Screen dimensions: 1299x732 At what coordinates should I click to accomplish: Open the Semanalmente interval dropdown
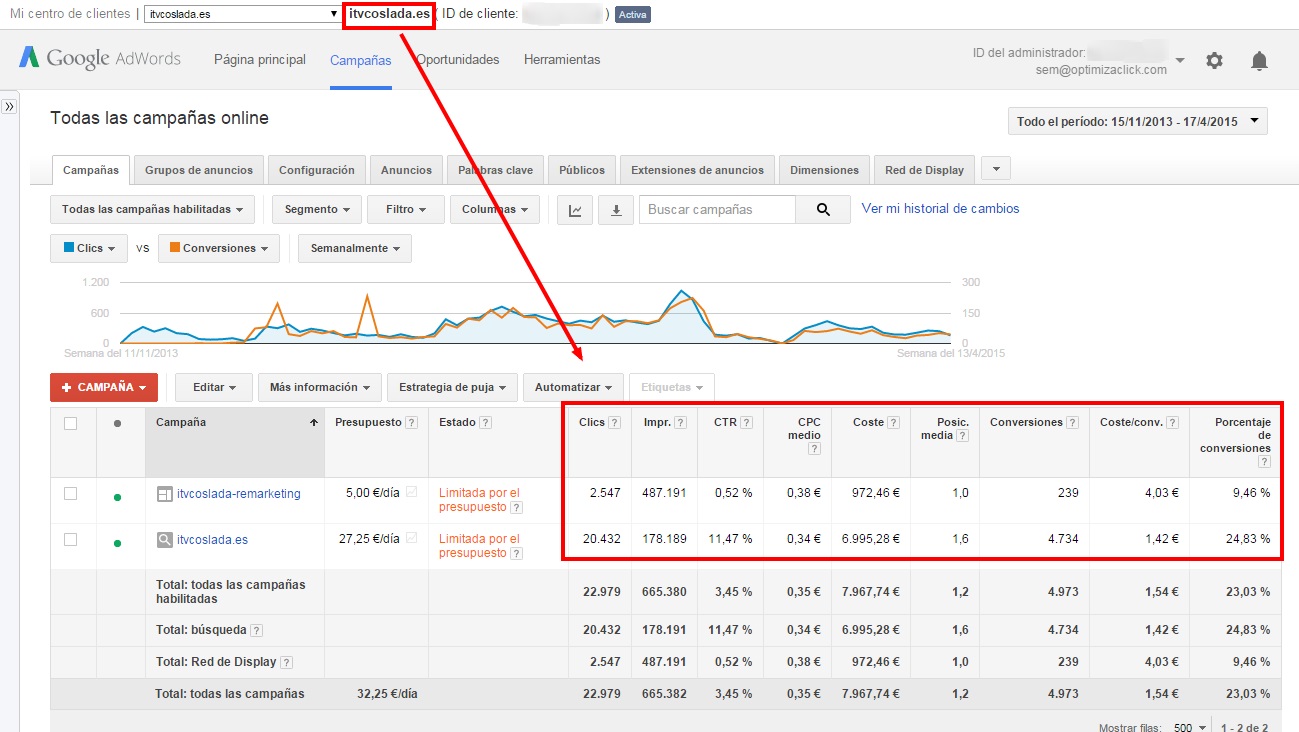(354, 248)
